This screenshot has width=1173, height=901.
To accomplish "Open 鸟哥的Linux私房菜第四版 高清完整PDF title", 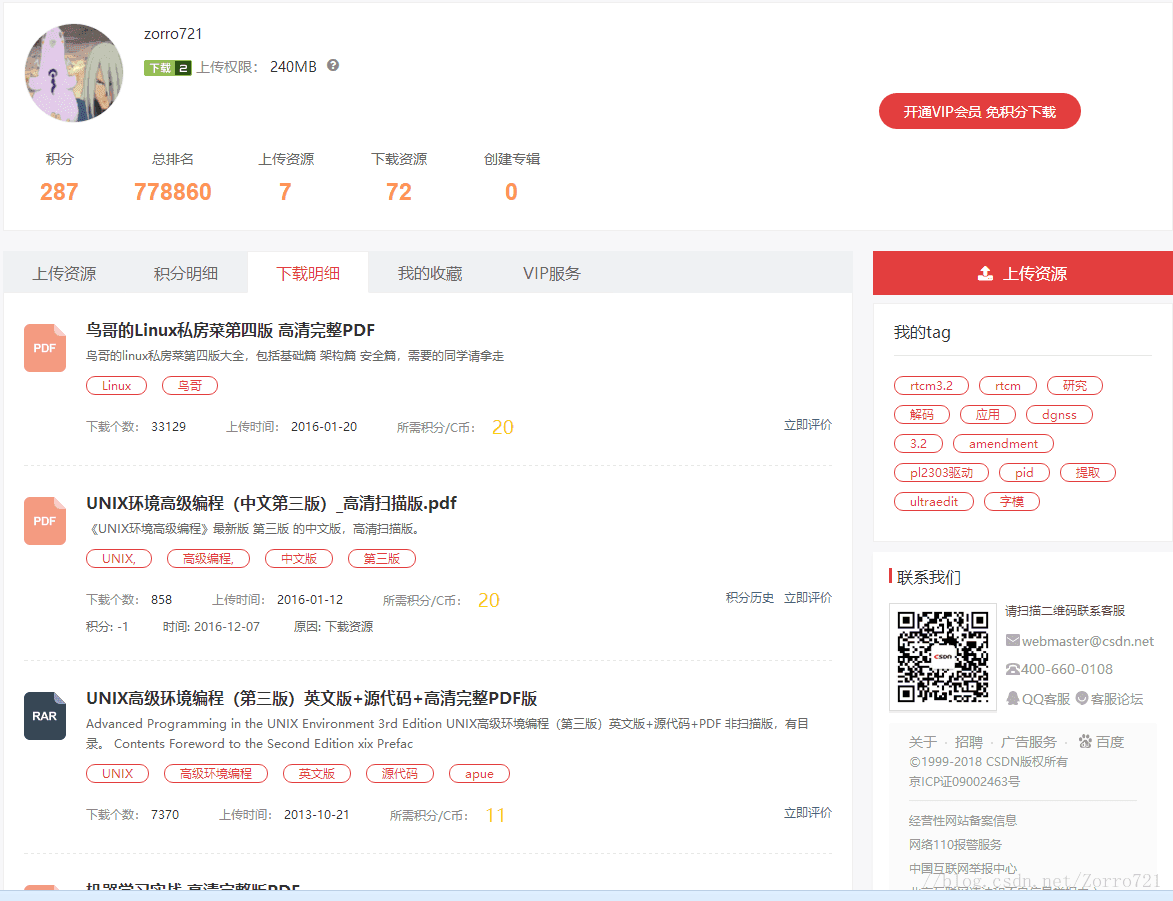I will click(230, 330).
